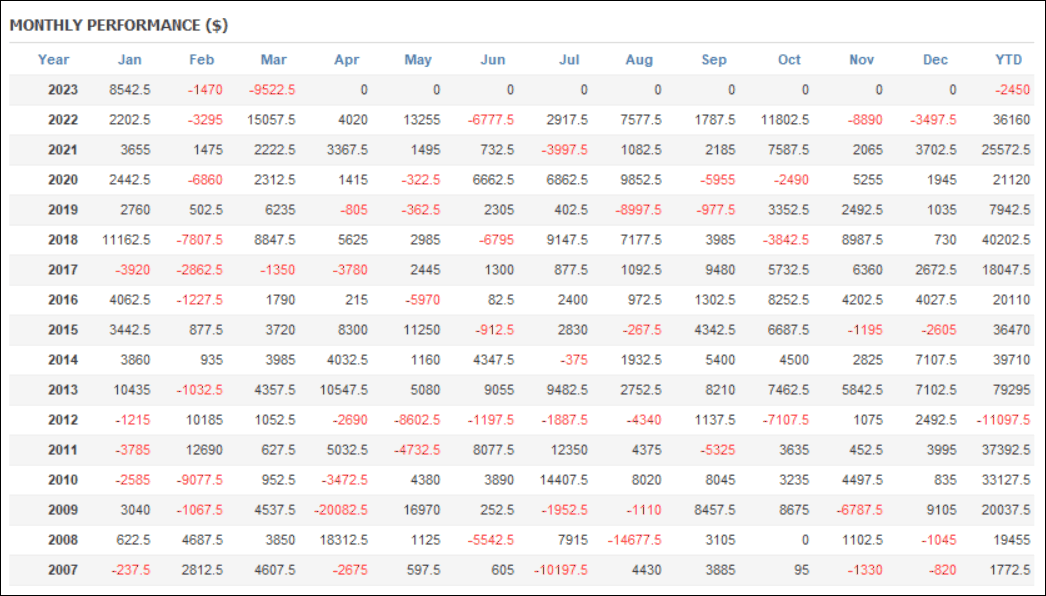Click the Monthly Performance ($) heading

pos(119,25)
